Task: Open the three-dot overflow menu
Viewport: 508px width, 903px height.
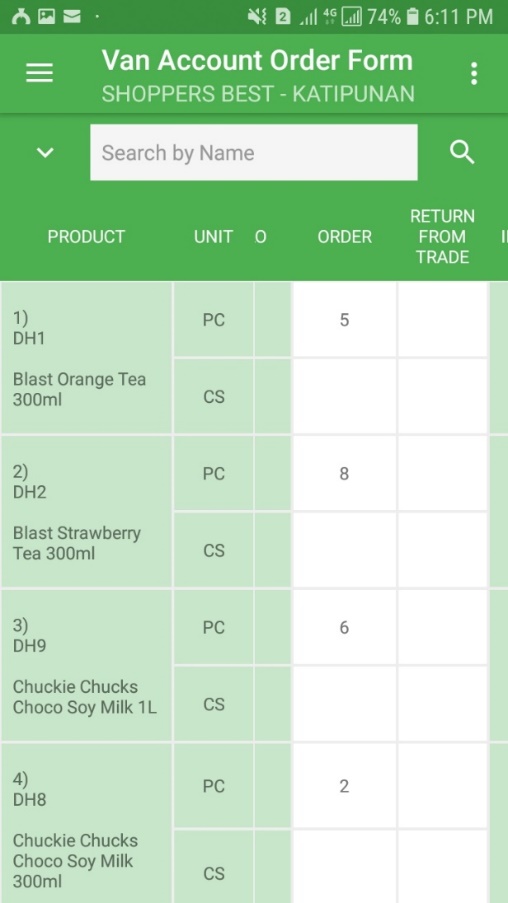Action: 473,74
